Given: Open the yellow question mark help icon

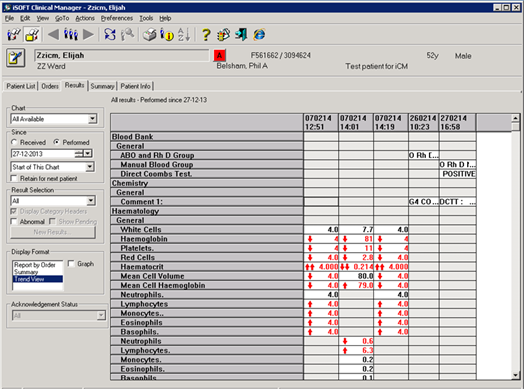Looking at the screenshot, I should pyautogui.click(x=206, y=34).
